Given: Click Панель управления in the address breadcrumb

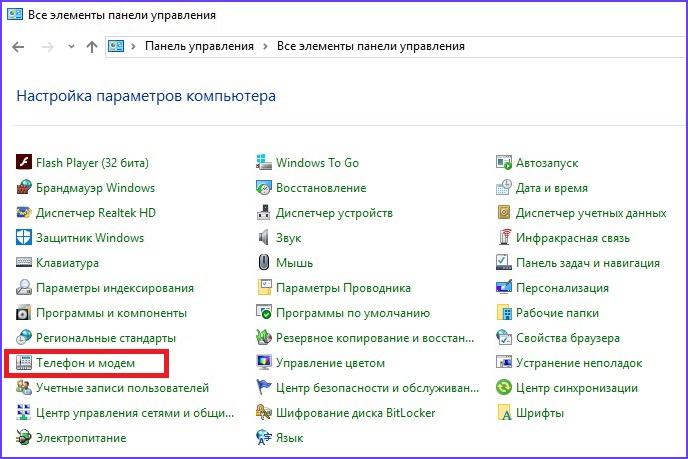Looking at the screenshot, I should 199,46.
